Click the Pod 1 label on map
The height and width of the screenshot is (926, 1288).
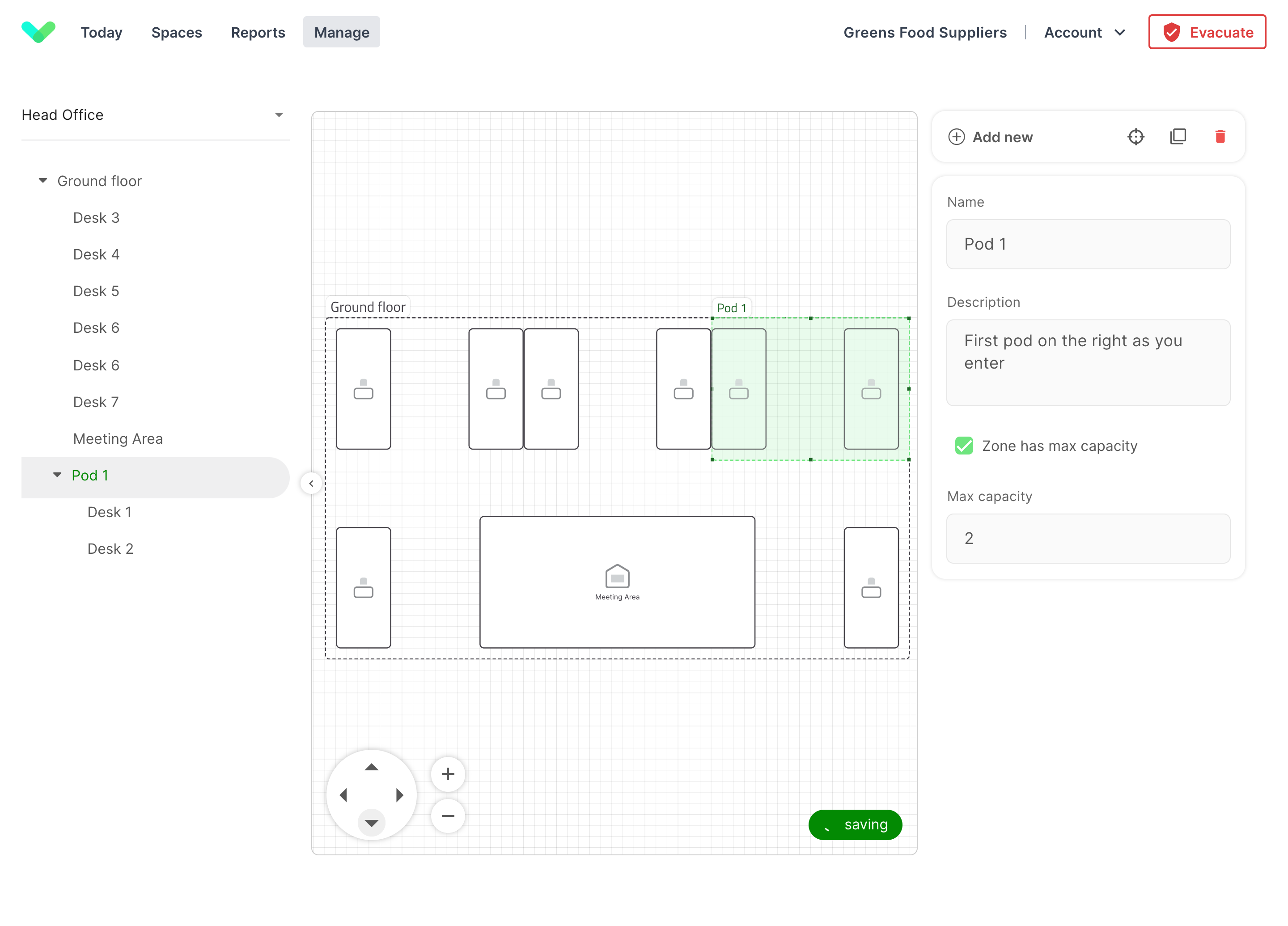point(732,308)
